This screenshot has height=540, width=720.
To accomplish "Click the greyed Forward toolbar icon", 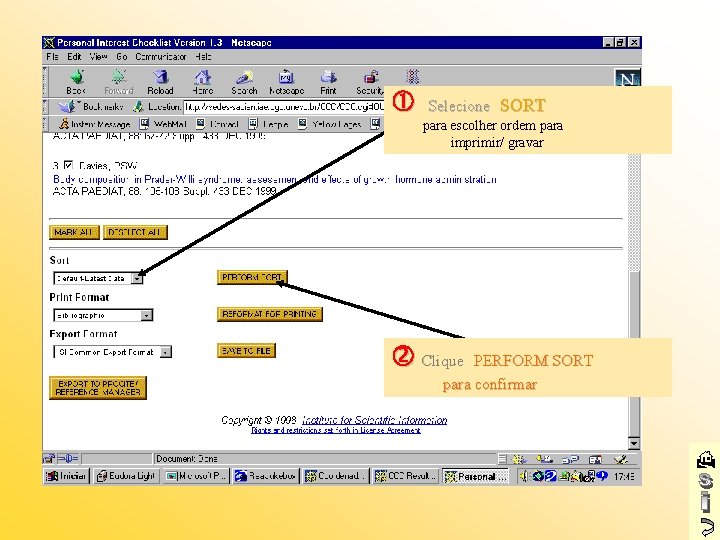I will point(118,82).
